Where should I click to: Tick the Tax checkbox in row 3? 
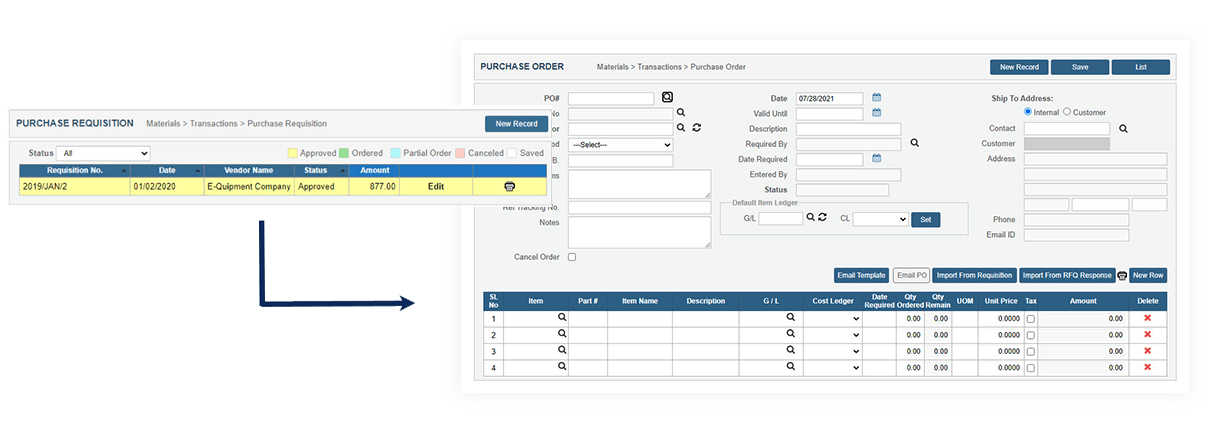point(1031,351)
